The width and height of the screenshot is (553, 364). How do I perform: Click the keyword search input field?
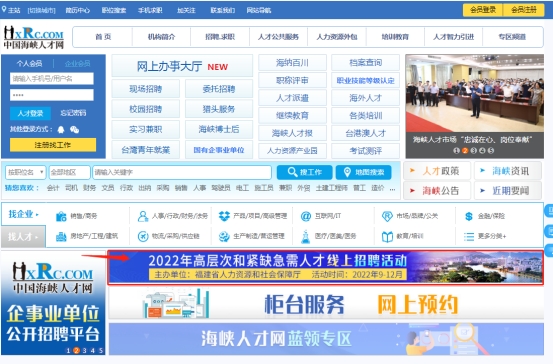tap(182, 172)
